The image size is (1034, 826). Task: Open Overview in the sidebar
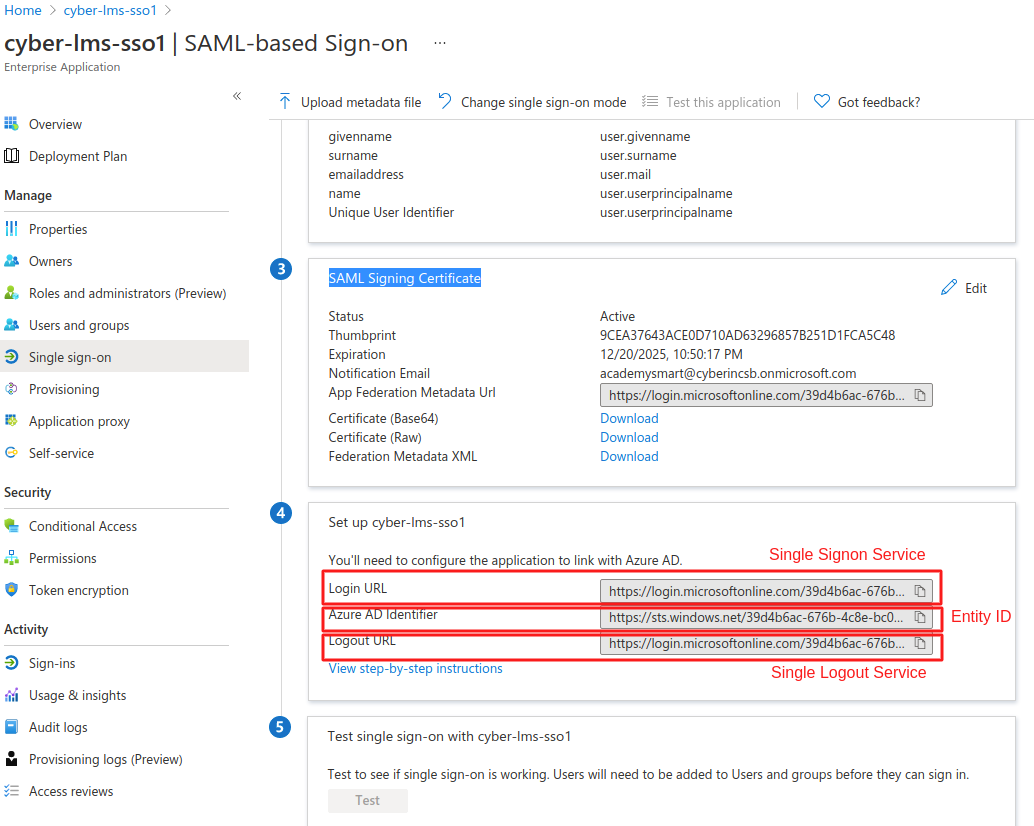click(x=55, y=124)
